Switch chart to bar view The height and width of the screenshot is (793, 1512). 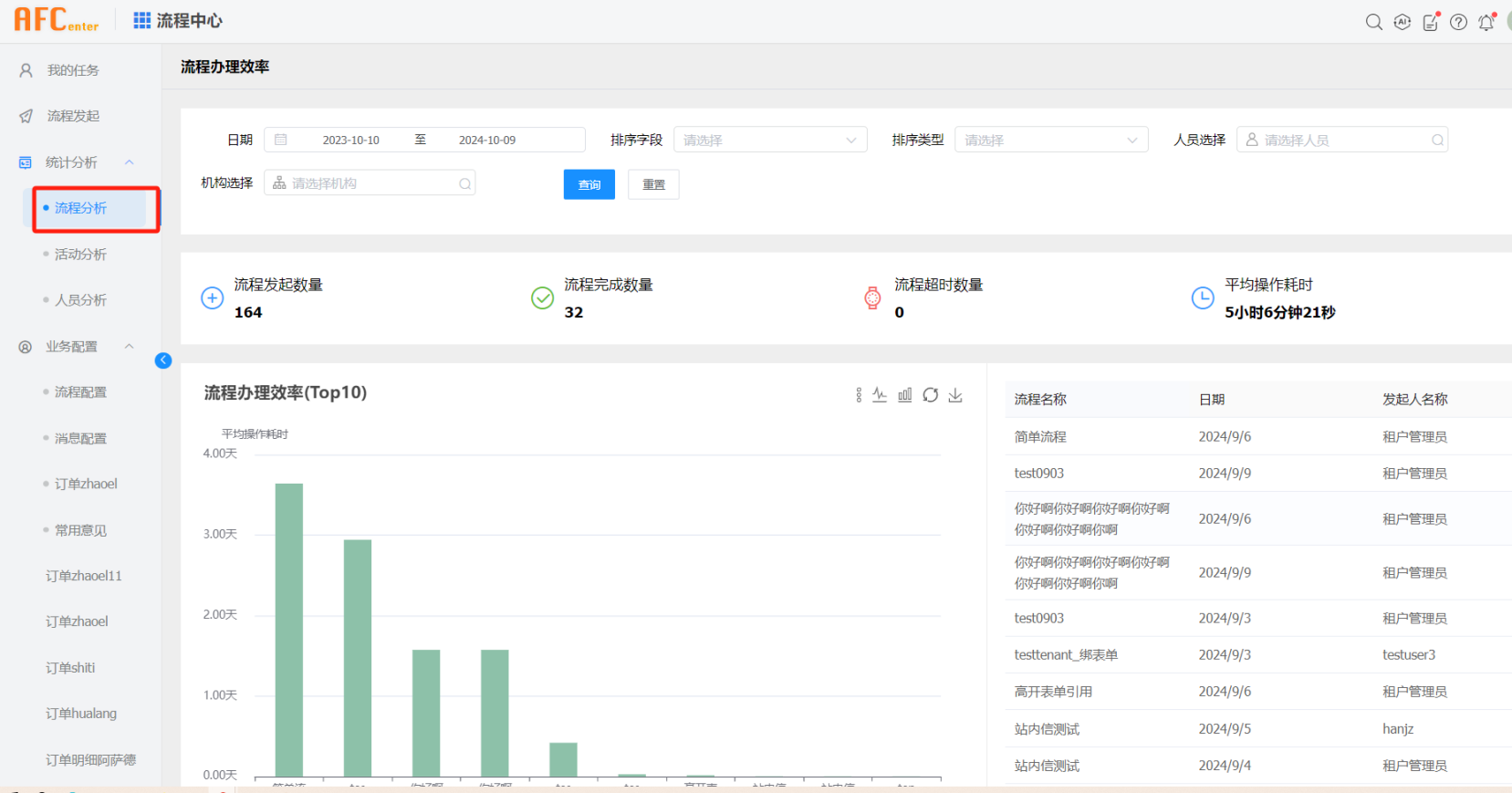click(905, 395)
